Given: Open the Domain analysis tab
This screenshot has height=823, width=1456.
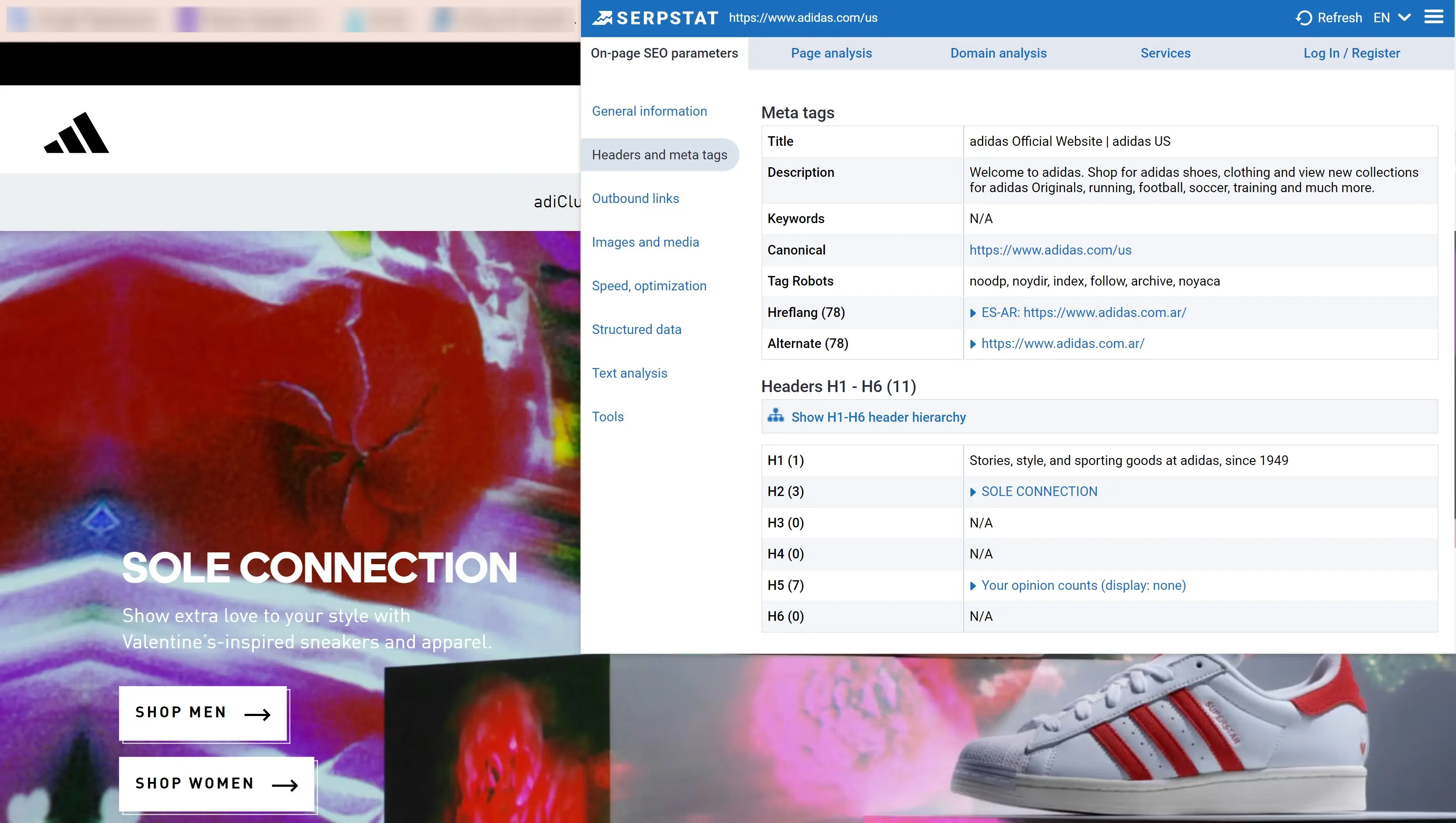Looking at the screenshot, I should click(998, 53).
